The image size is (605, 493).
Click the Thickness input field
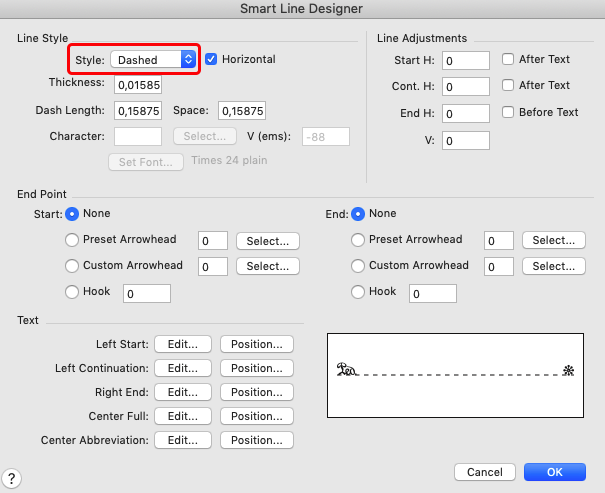pos(140,84)
